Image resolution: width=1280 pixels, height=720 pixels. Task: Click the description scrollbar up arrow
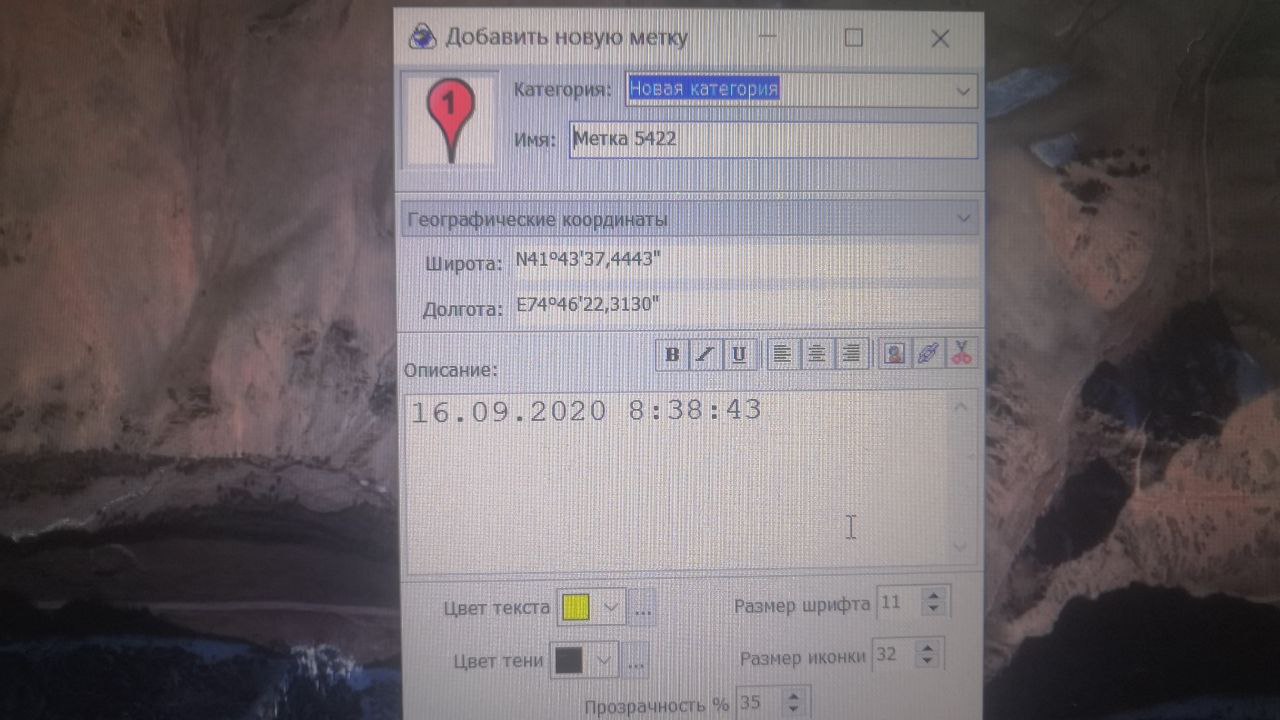pyautogui.click(x=961, y=406)
